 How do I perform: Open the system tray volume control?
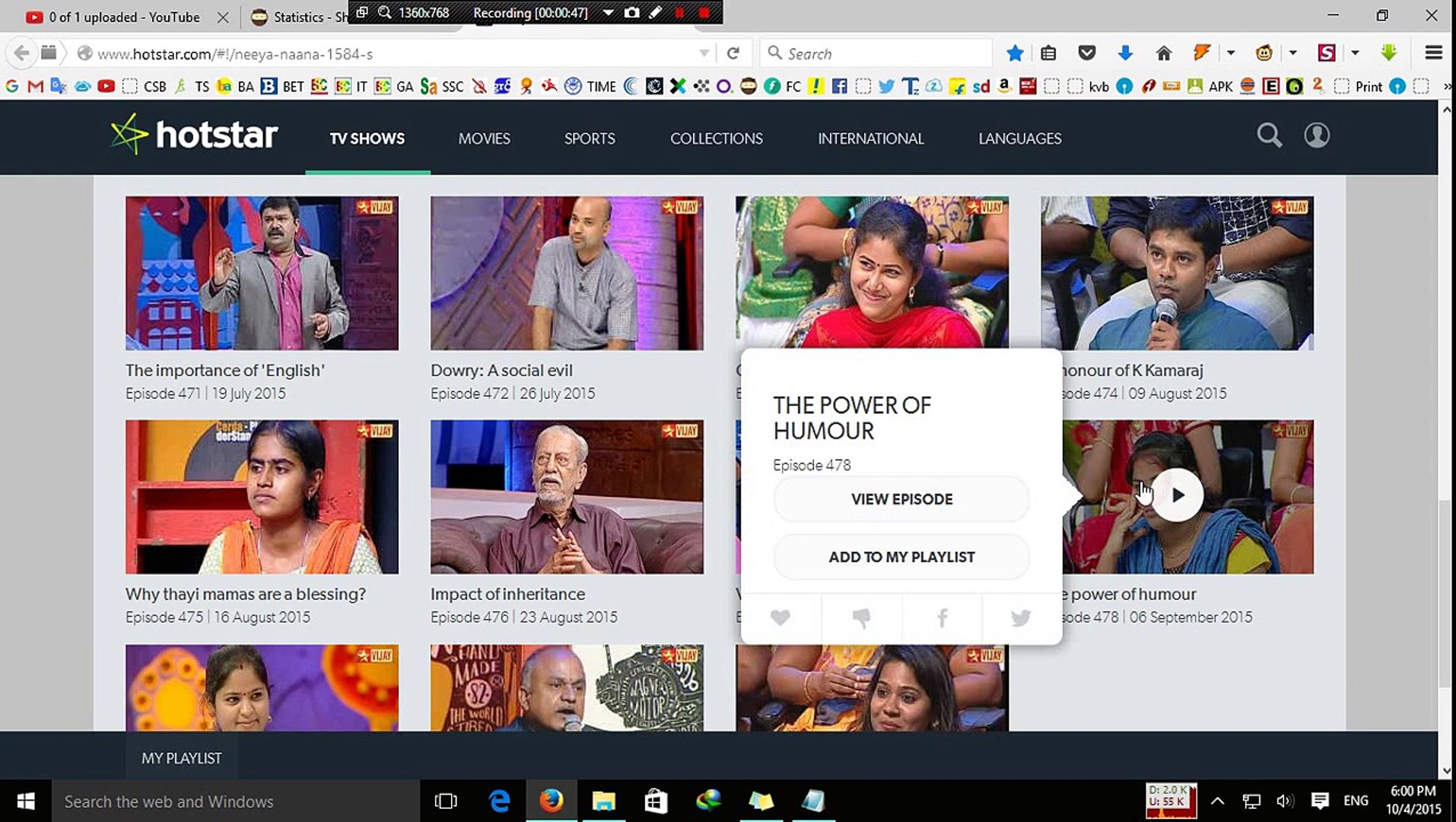coord(1286,801)
